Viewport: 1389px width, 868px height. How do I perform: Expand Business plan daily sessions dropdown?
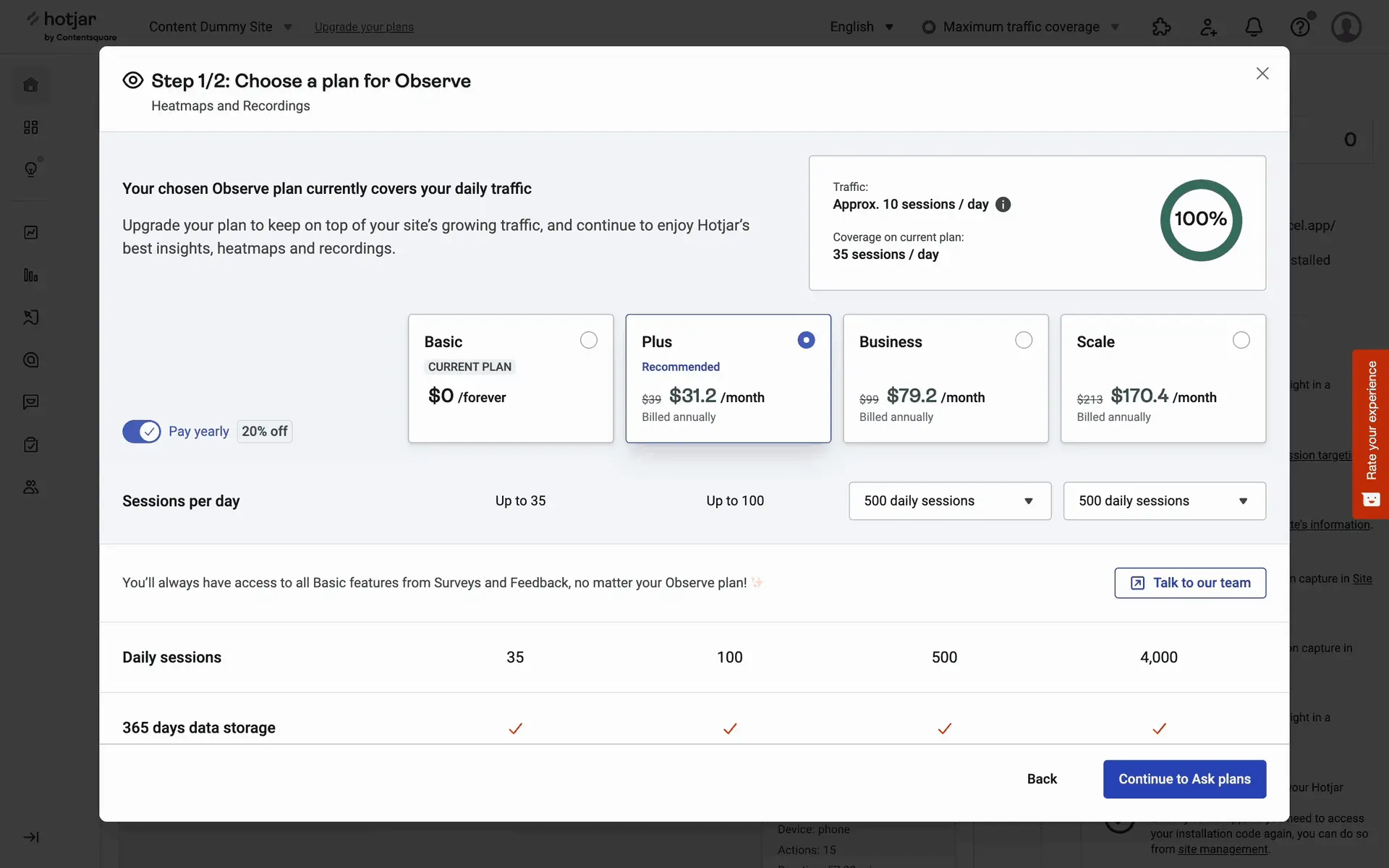[949, 501]
